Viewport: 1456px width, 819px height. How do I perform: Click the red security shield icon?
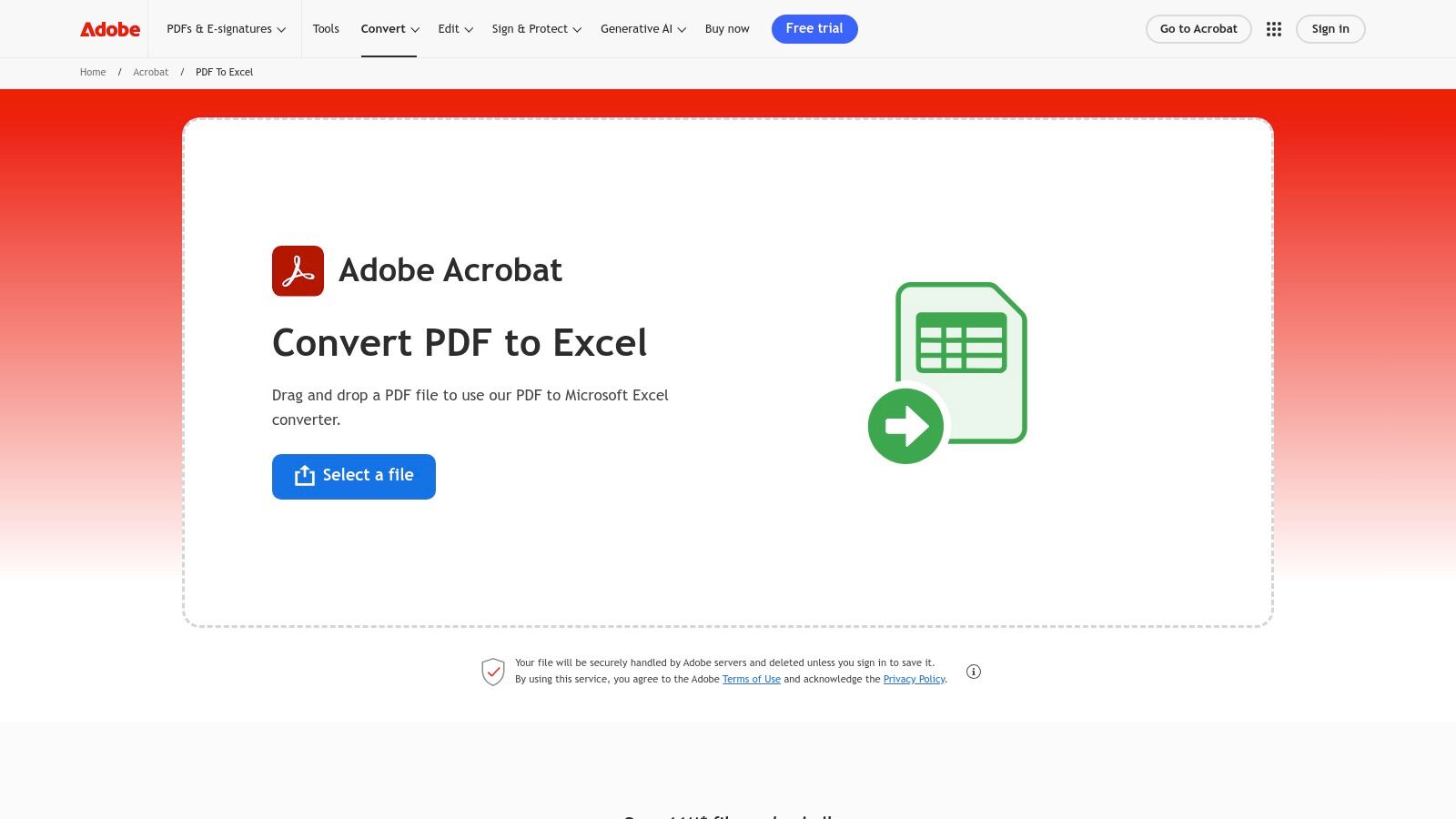(x=493, y=672)
